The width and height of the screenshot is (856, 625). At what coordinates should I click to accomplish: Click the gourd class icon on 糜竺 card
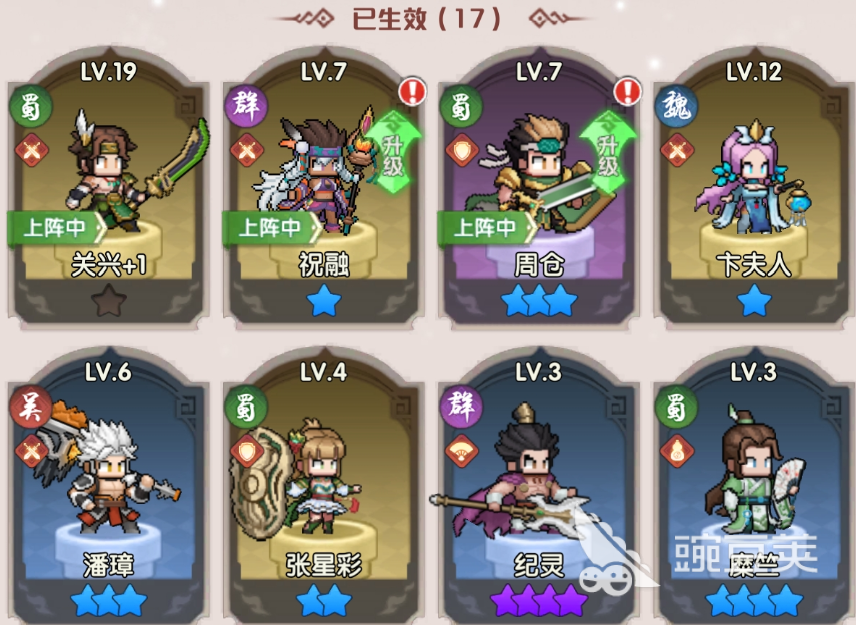[677, 451]
